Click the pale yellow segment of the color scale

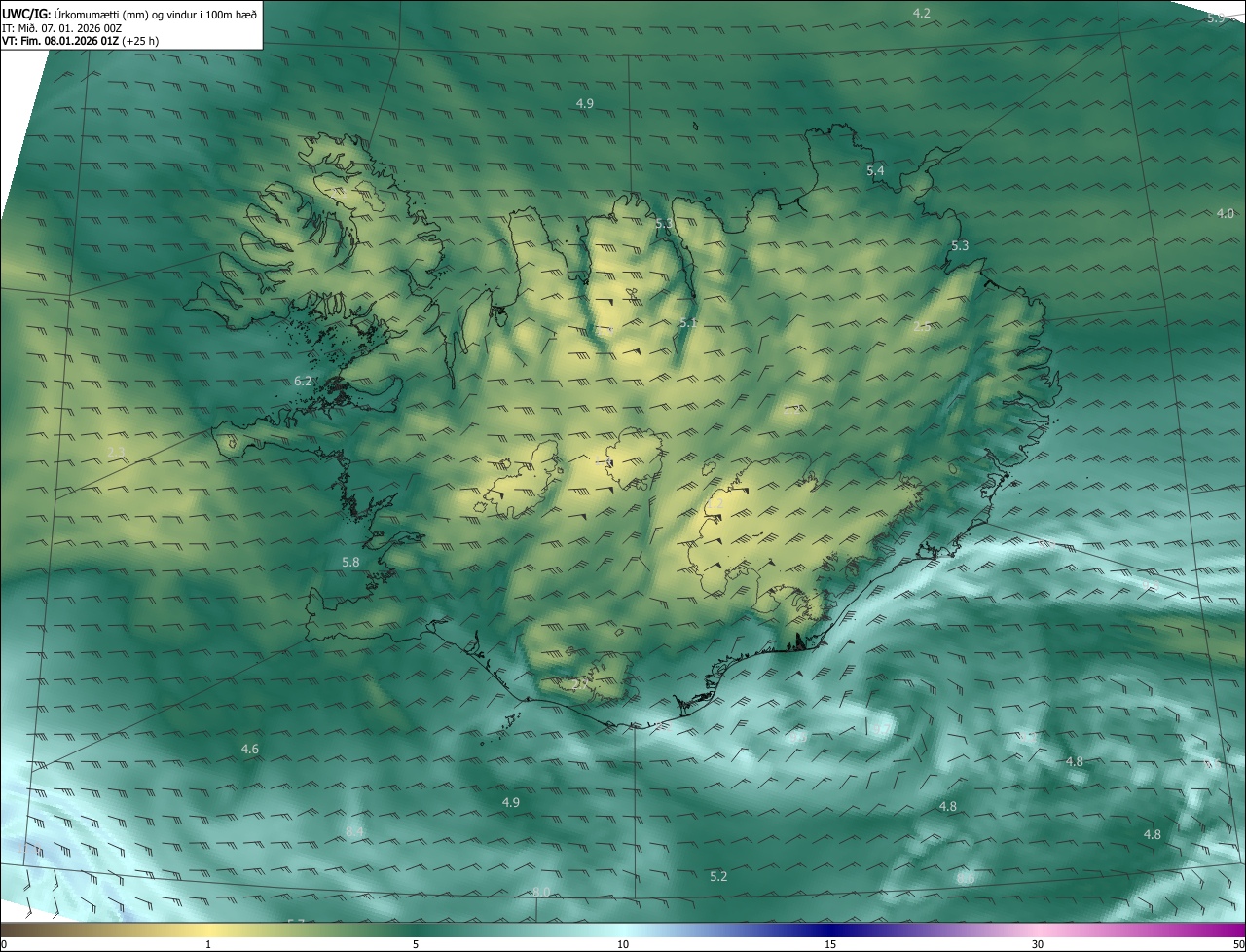click(x=208, y=930)
